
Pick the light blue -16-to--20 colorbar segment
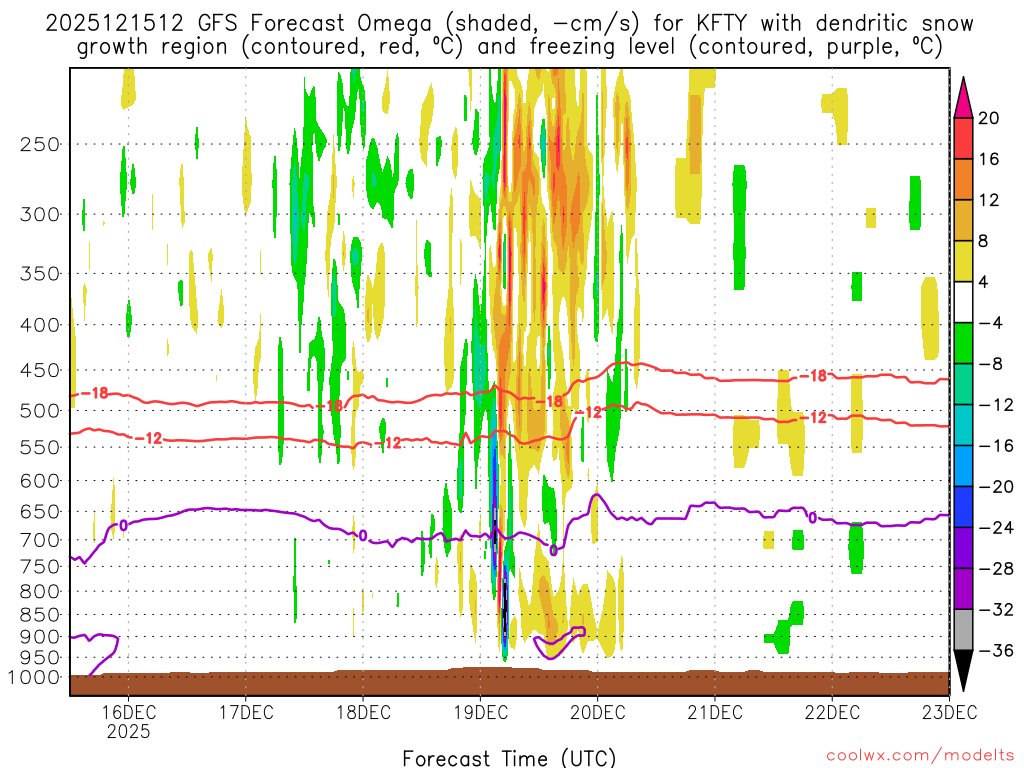point(963,466)
